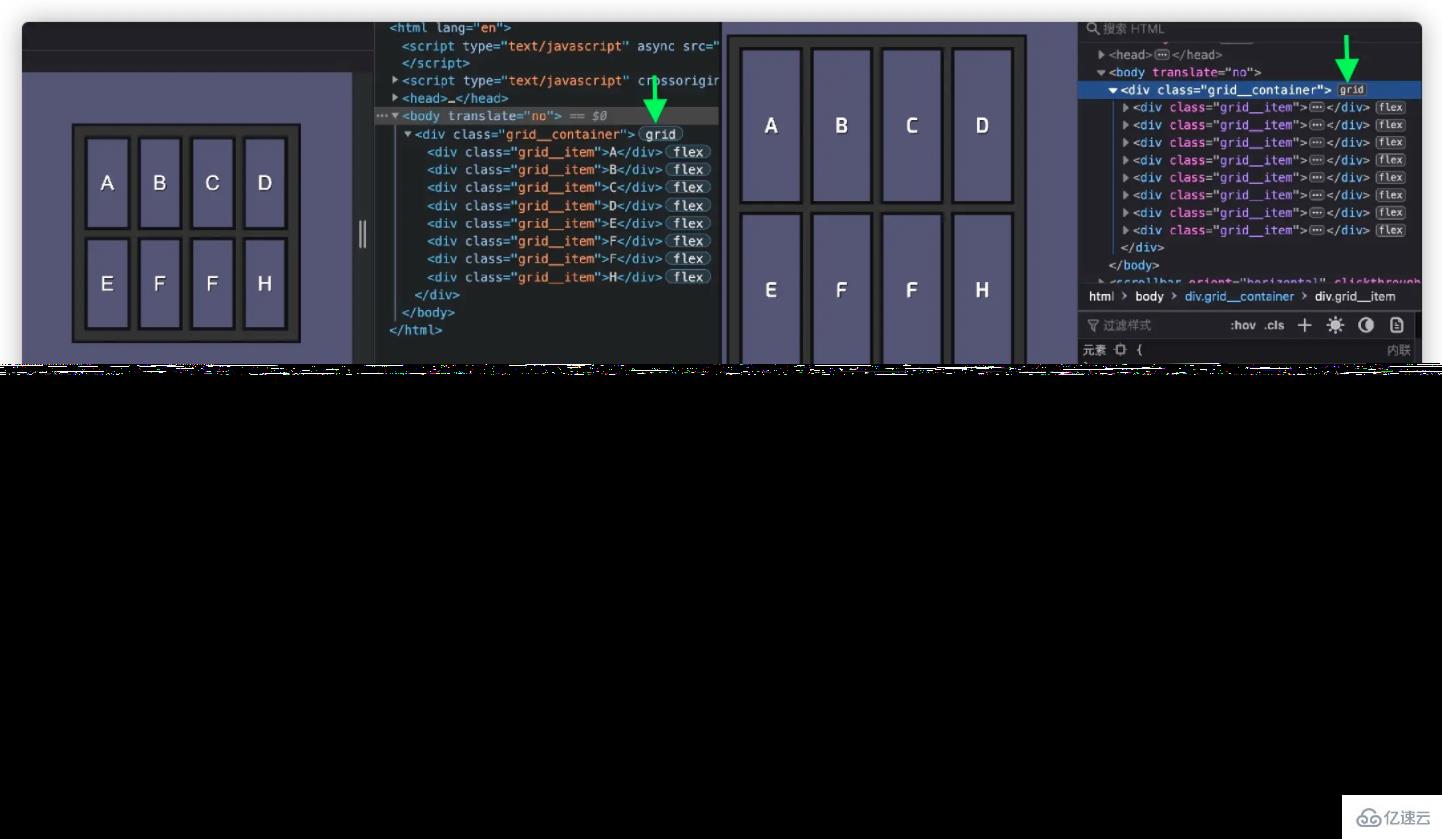This screenshot has width=1442, height=839.
Task: Collapse the body translate node in the Firefox inspector
Action: point(1102,72)
